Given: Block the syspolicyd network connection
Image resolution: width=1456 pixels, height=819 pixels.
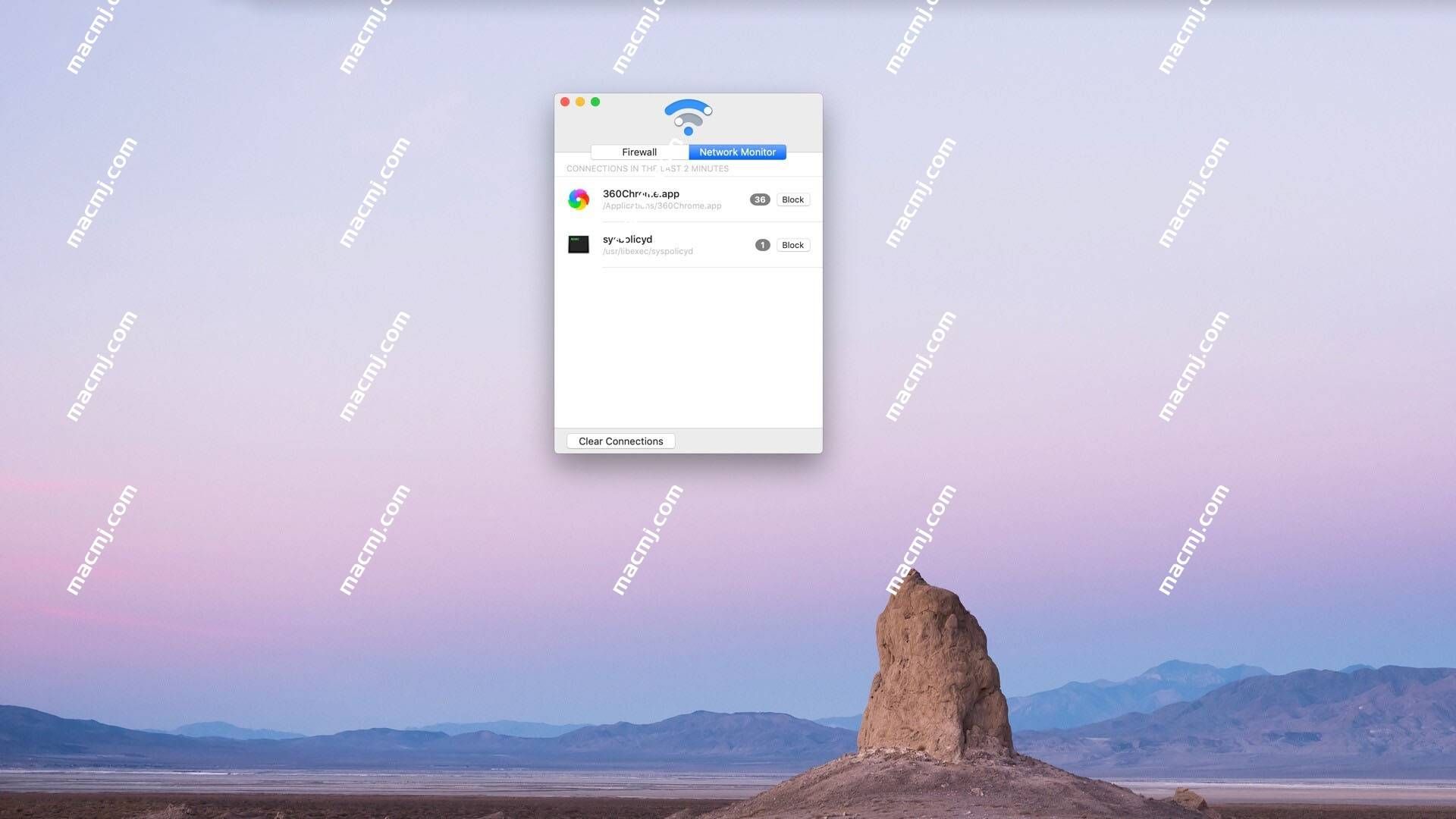Looking at the screenshot, I should 793,244.
